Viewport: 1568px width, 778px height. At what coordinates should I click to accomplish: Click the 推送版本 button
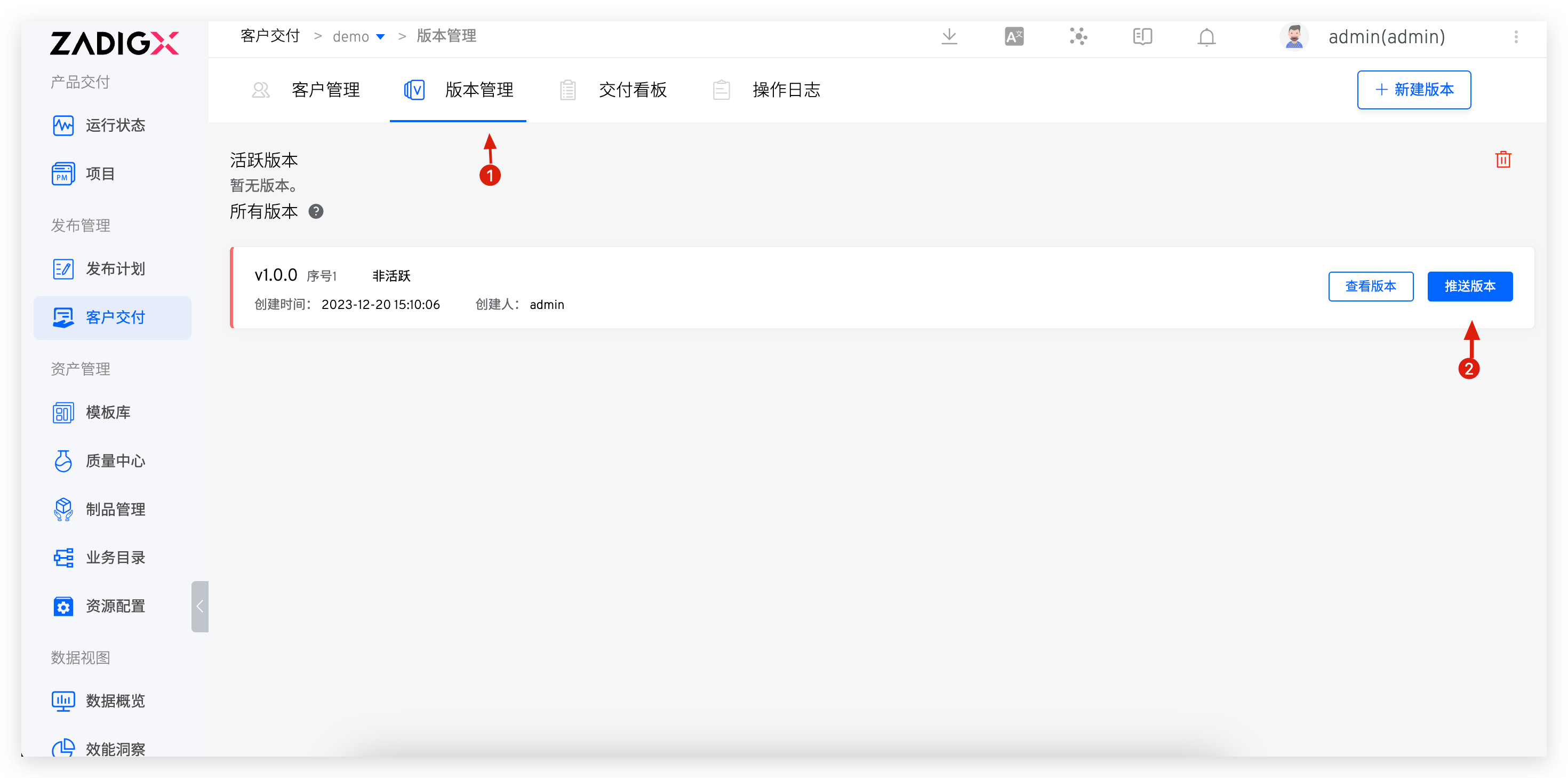click(1469, 287)
